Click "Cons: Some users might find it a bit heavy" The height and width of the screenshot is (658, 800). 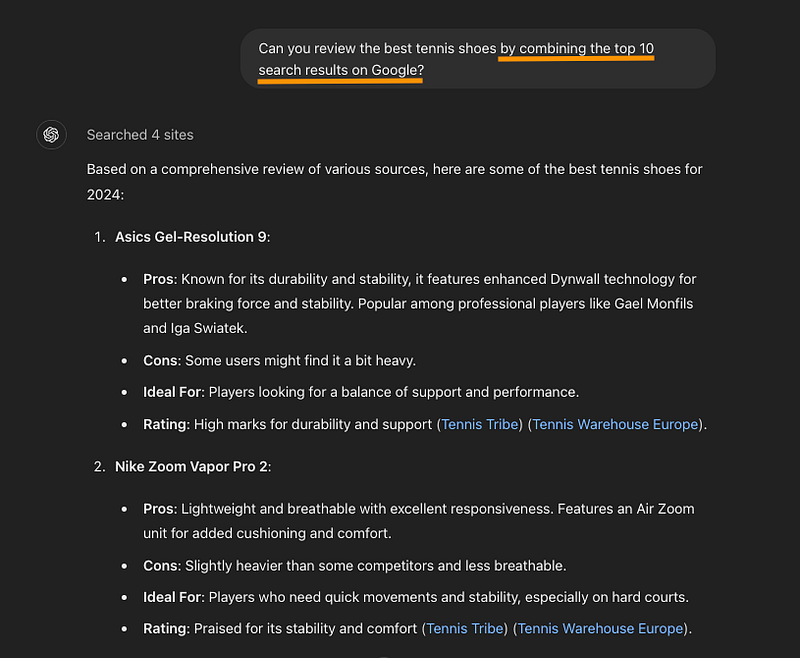coord(280,361)
